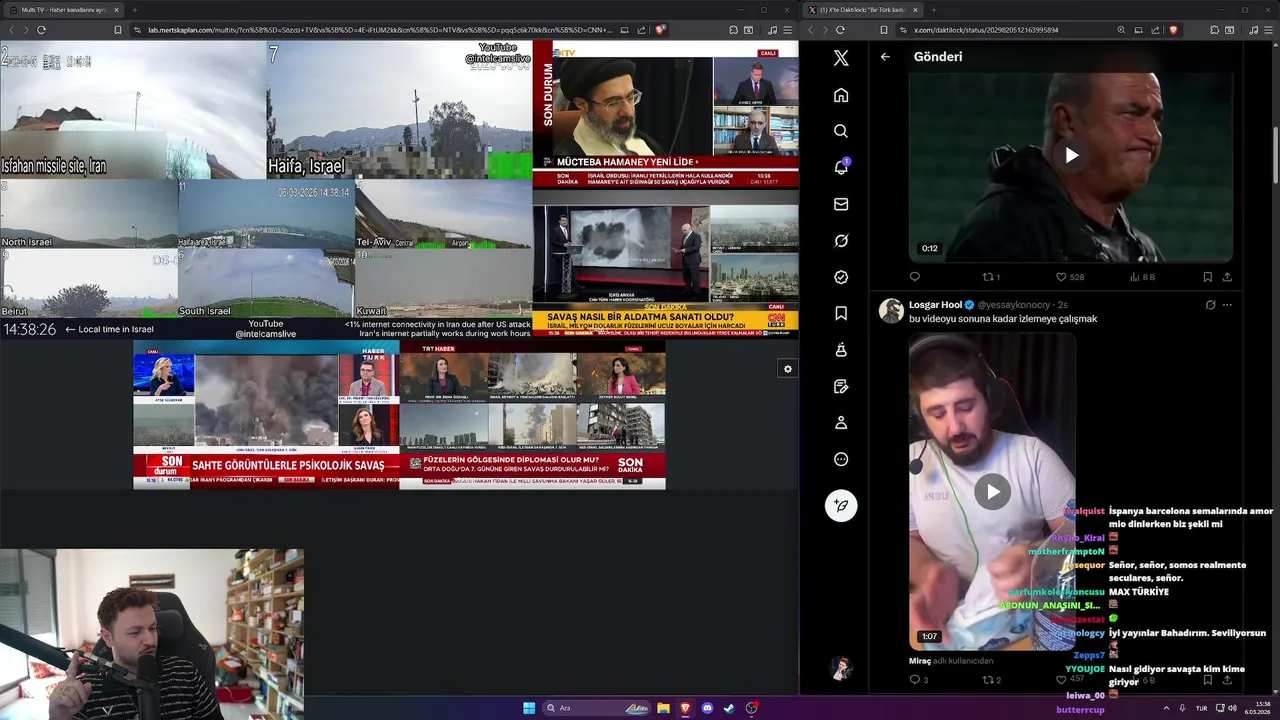
Task: Switch to the Multi TV browser tab
Action: tap(66, 10)
